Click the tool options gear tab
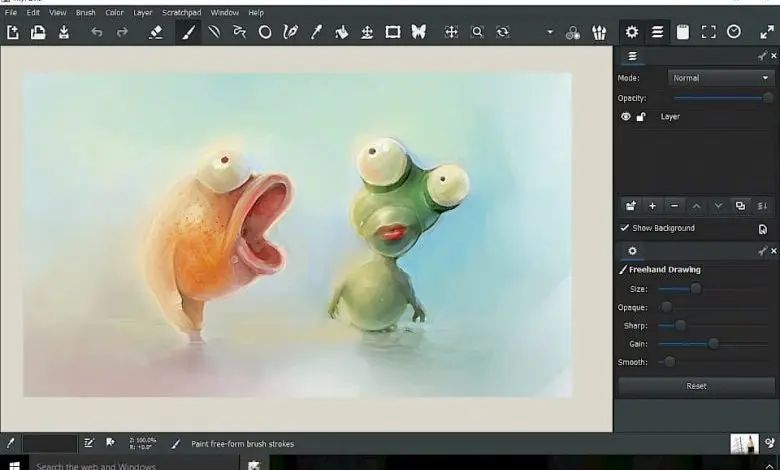Image resolution: width=780 pixels, height=470 pixels. pyautogui.click(x=632, y=251)
